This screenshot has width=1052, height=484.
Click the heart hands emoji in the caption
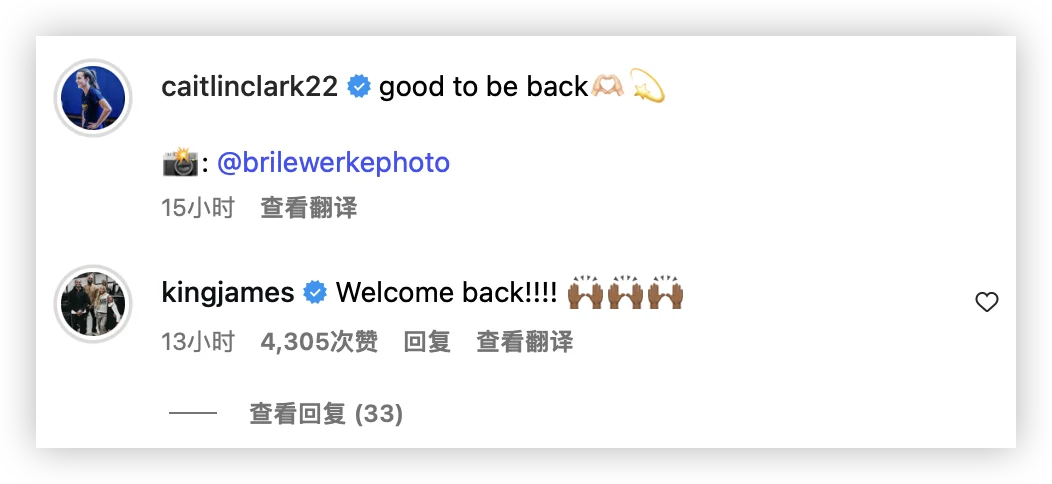pos(607,87)
